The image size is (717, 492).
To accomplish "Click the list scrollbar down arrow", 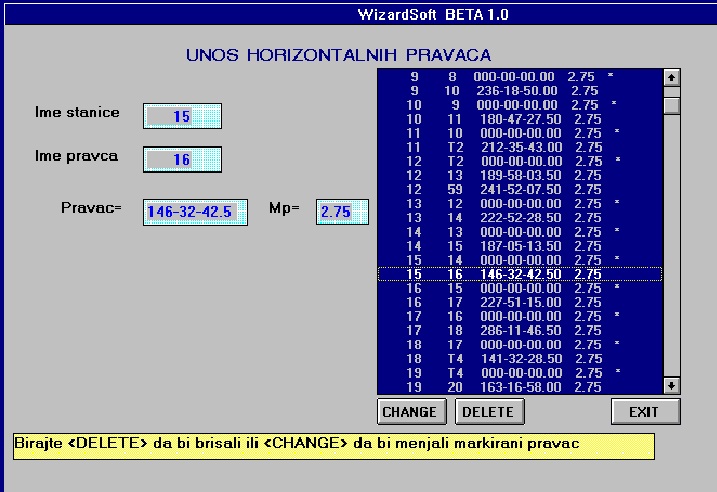I will (672, 385).
